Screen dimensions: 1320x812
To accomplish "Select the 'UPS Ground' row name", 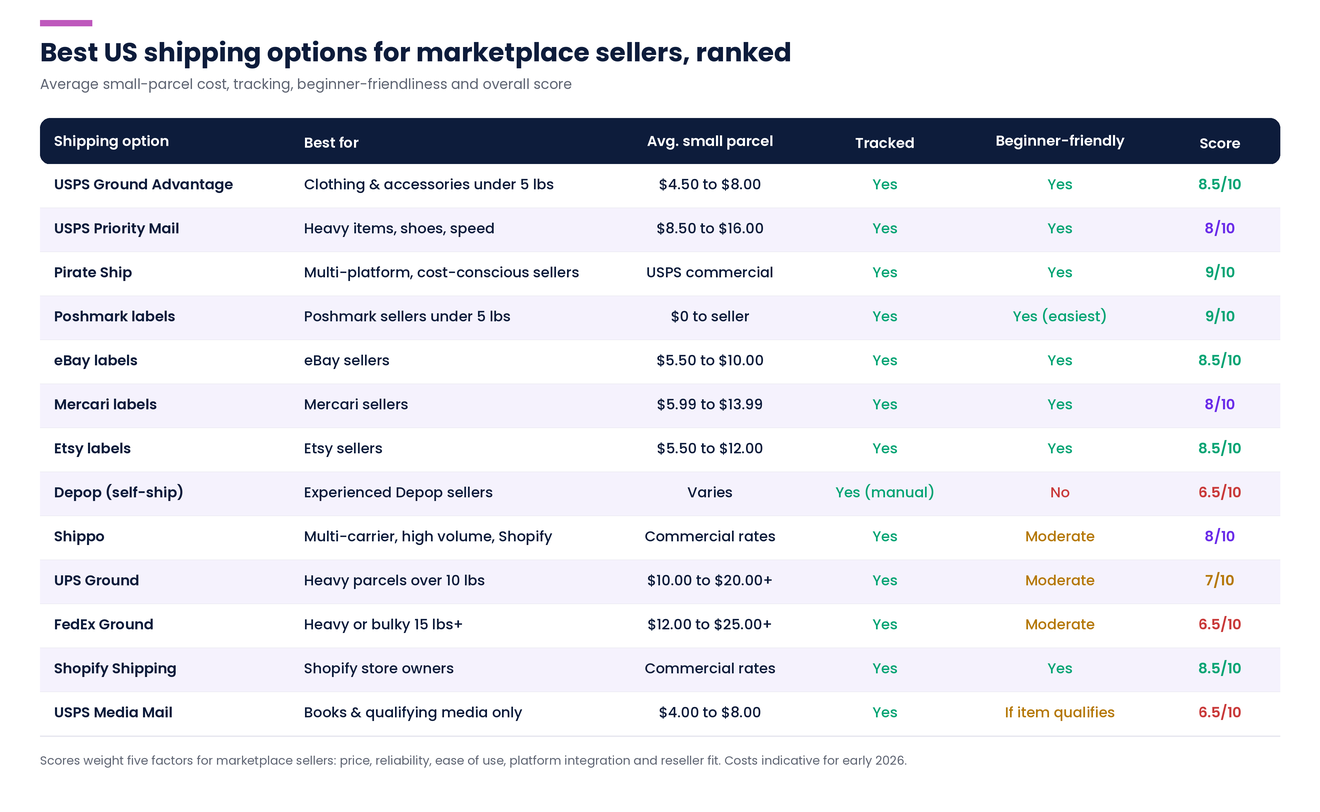I will (x=96, y=580).
